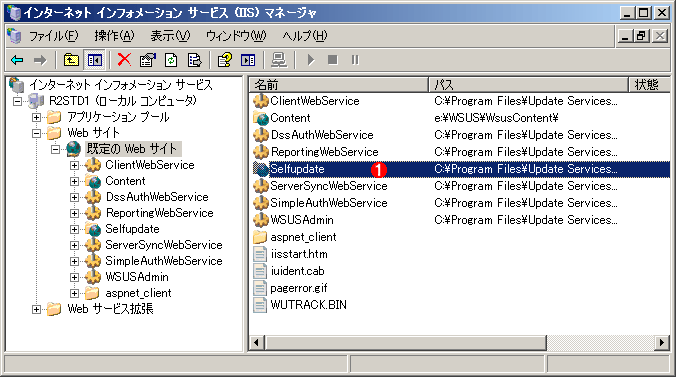Open the ウィンドウ(W) menu
This screenshot has width=676, height=377.
click(x=236, y=36)
